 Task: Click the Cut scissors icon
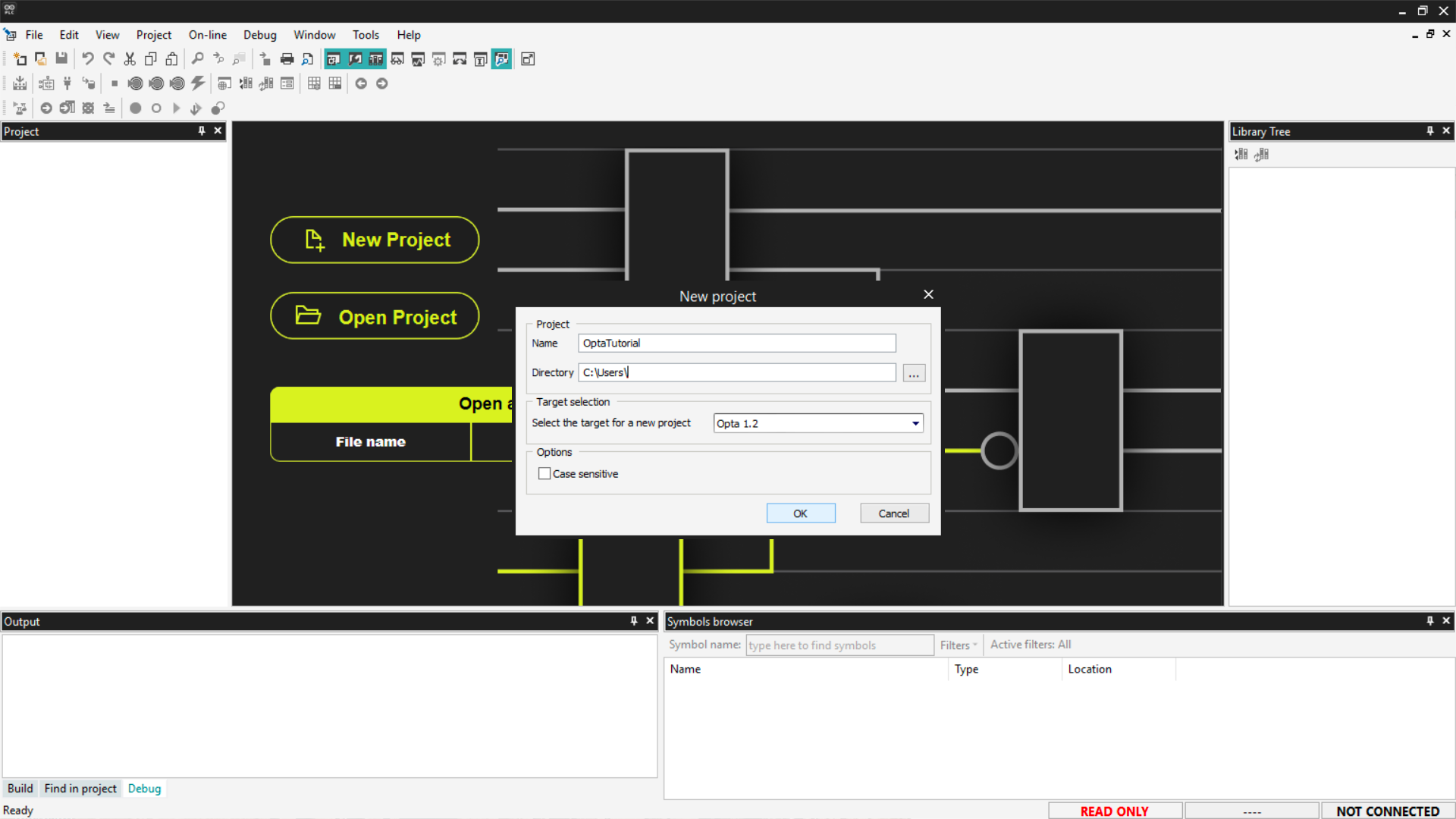130,59
